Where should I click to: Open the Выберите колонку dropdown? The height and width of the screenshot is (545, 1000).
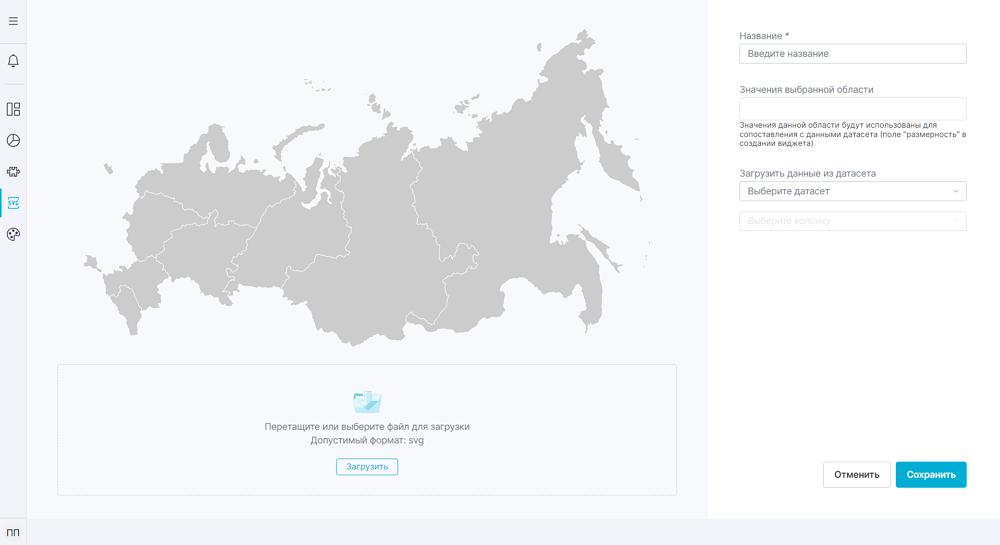[x=852, y=221]
